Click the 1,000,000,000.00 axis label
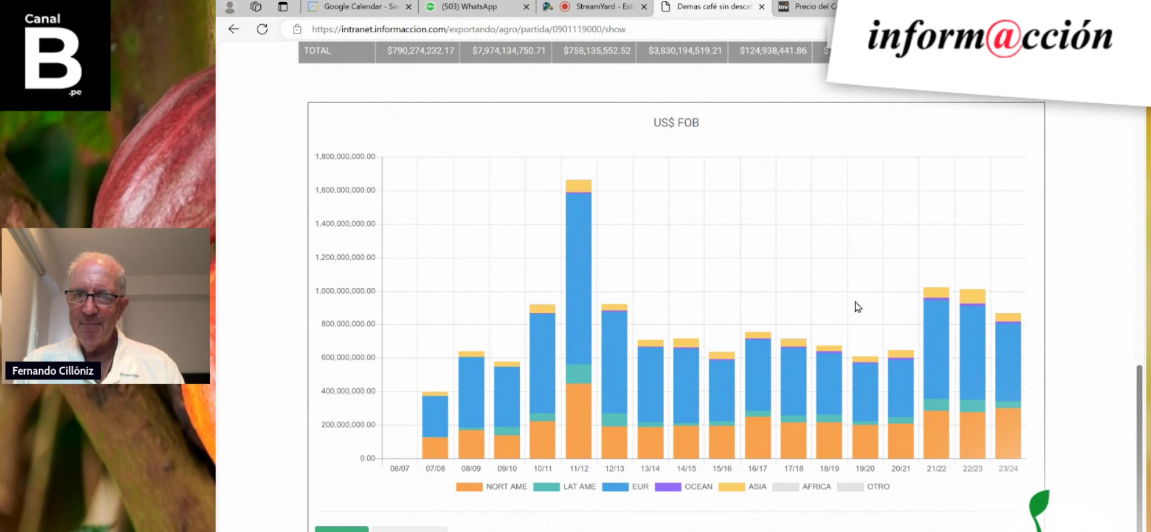 coord(345,291)
